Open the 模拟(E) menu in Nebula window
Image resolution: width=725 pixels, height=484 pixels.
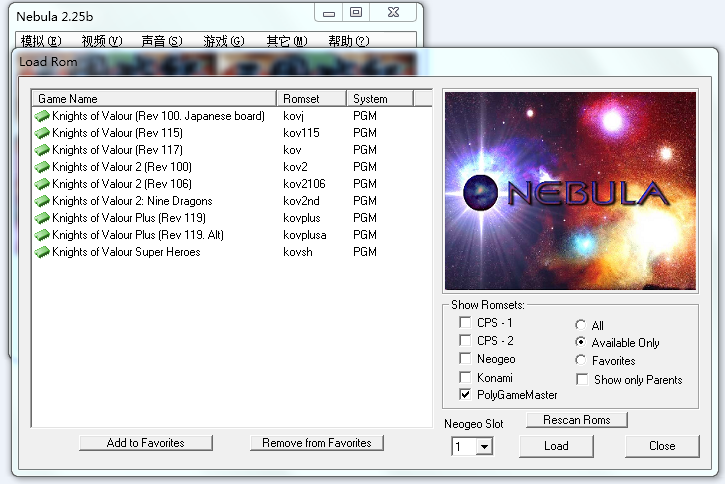pyautogui.click(x=41, y=41)
